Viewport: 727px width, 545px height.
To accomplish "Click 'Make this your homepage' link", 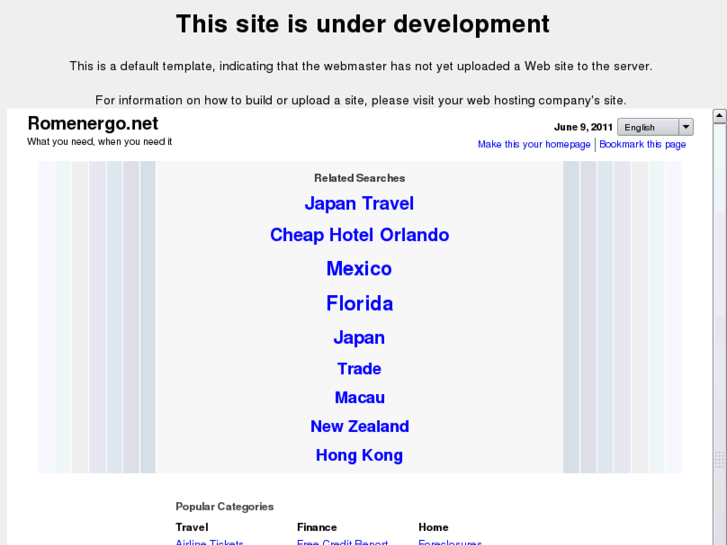I will click(534, 144).
